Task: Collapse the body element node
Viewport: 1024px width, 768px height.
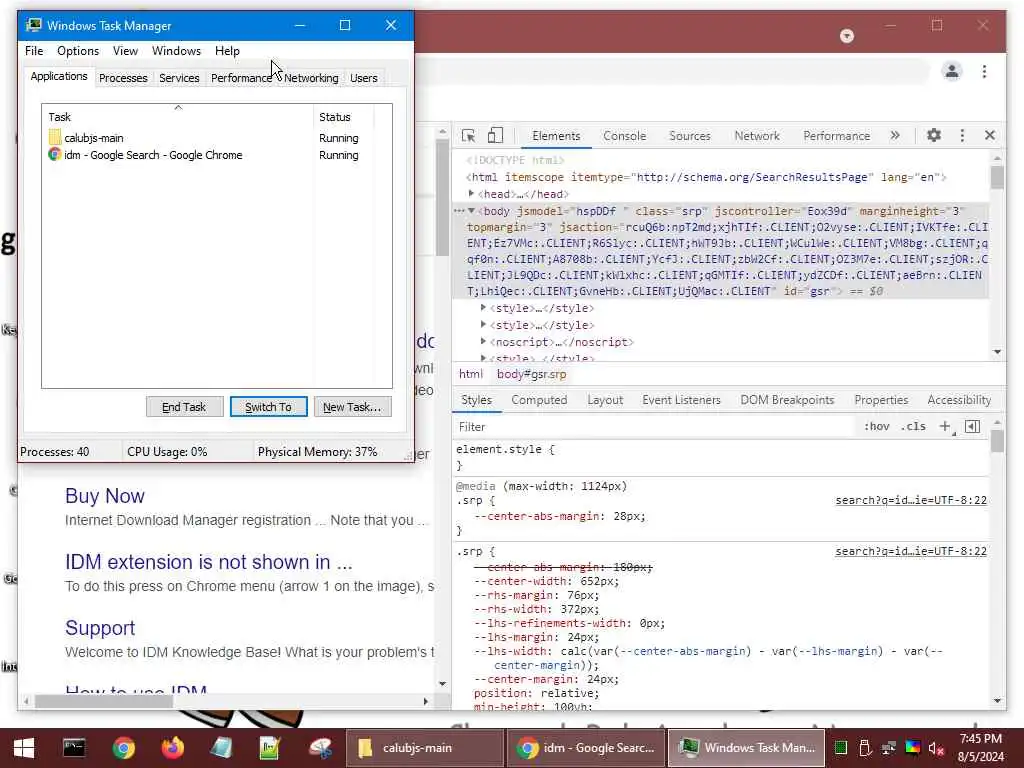Action: [471, 211]
